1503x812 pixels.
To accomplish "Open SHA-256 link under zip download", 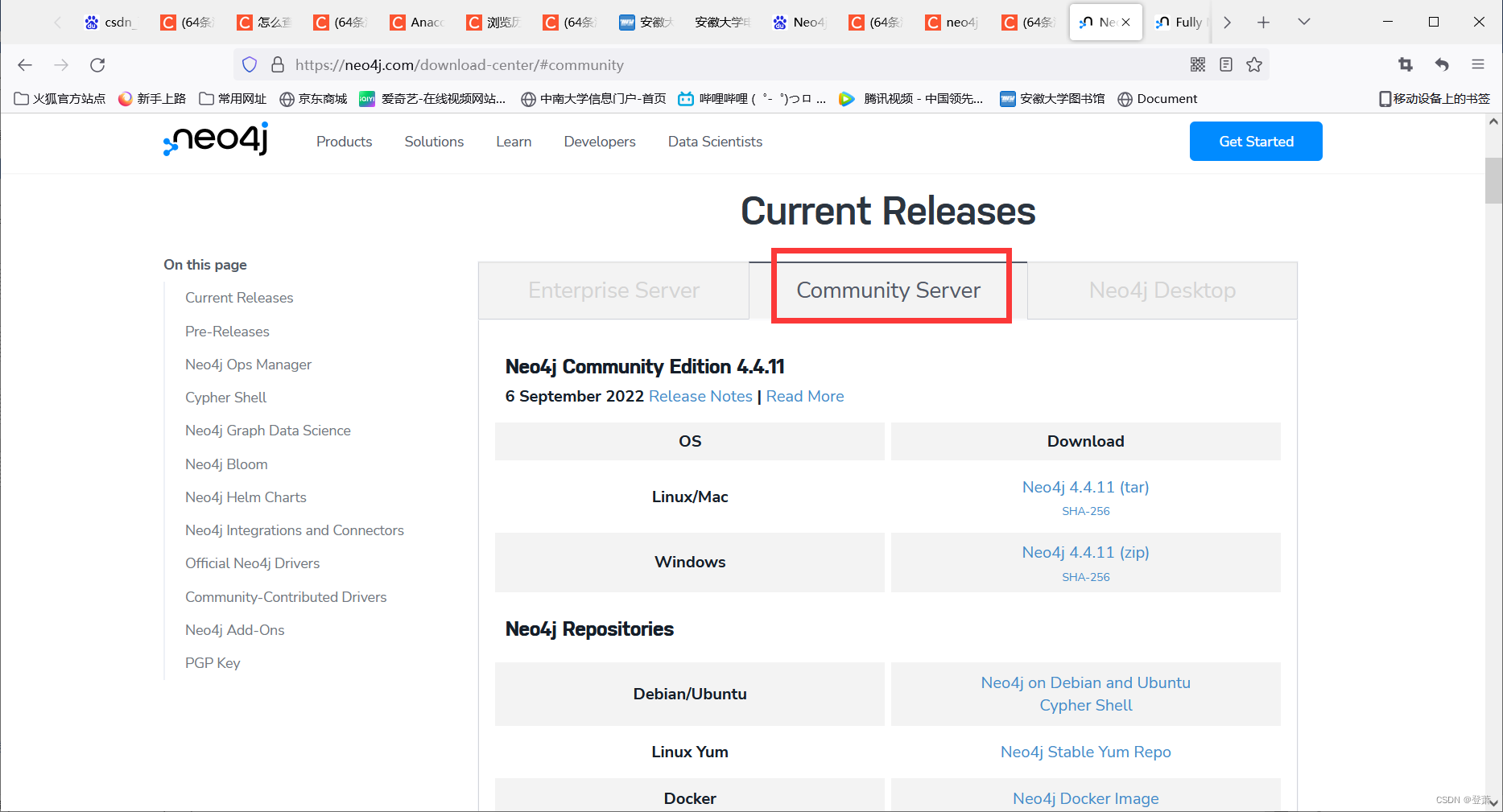I will click(x=1085, y=577).
